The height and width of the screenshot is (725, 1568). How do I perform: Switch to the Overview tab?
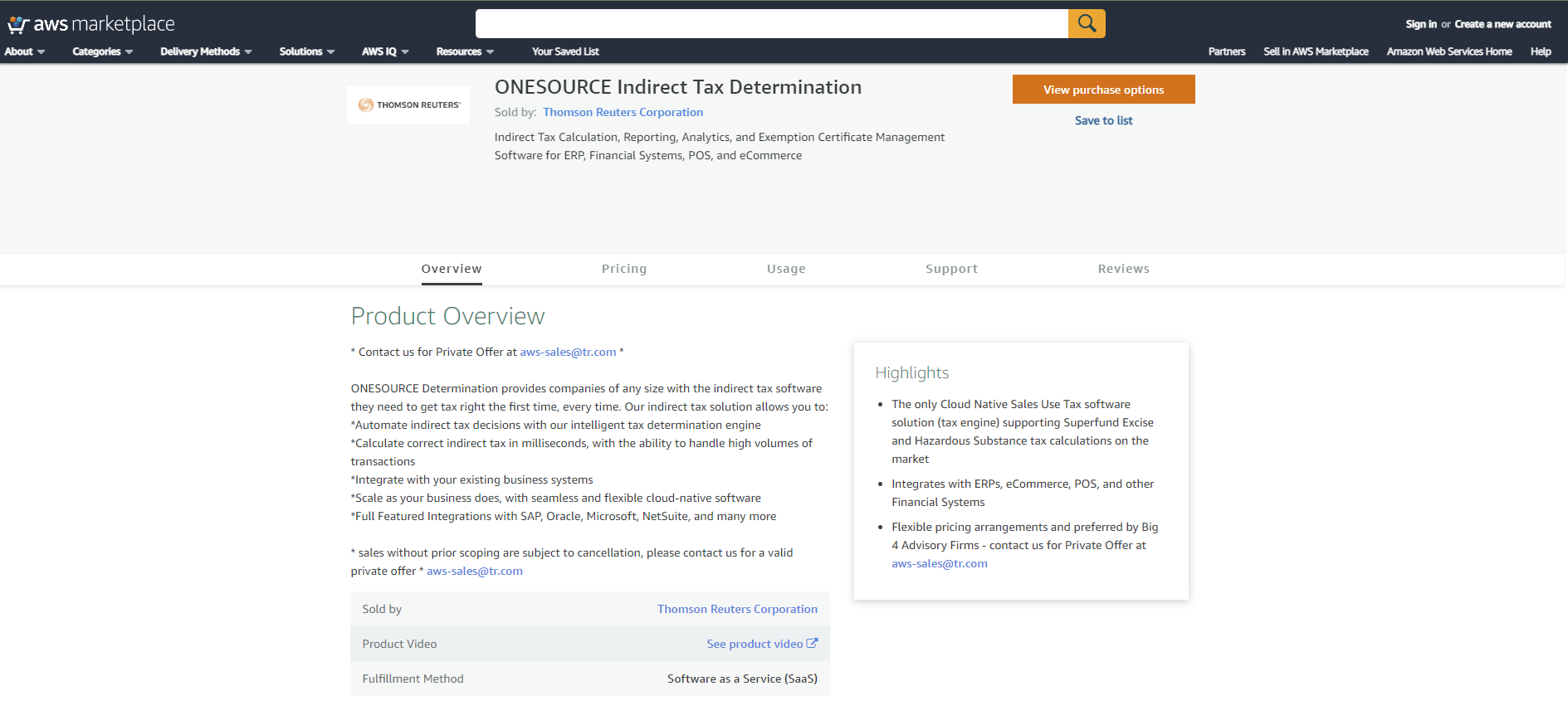point(452,269)
